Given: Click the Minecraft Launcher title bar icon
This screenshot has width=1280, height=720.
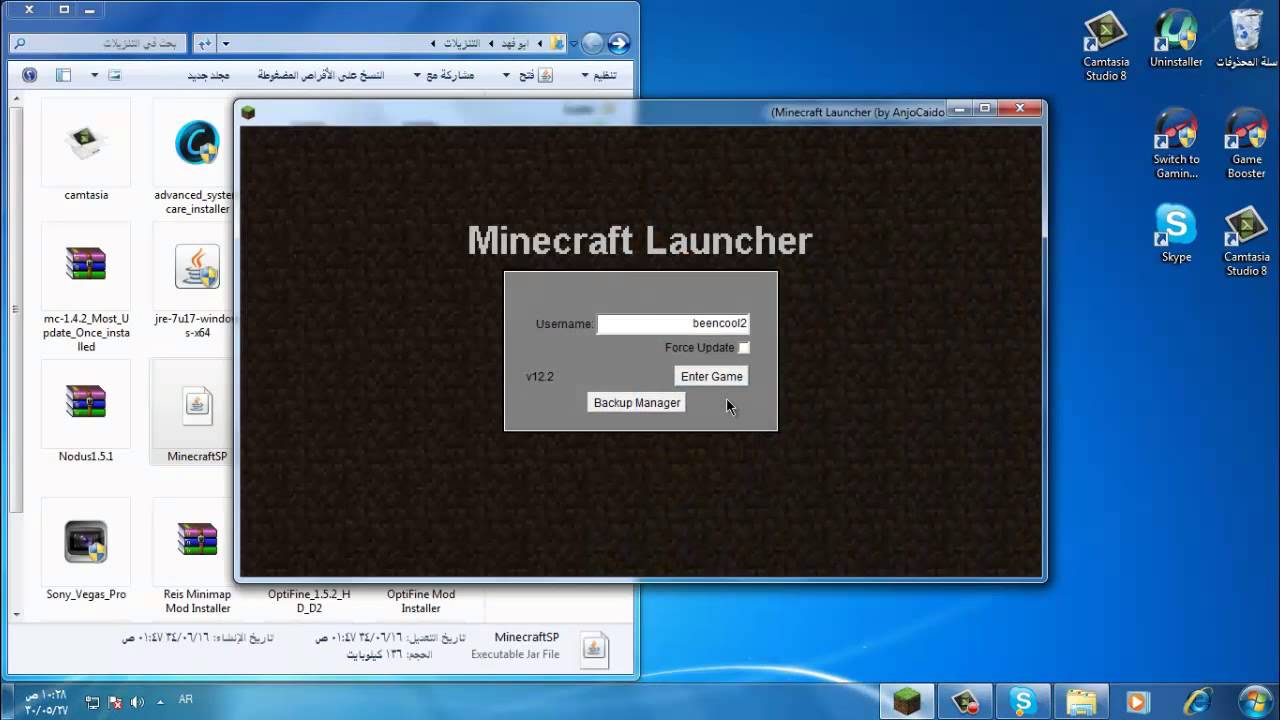Looking at the screenshot, I should [248, 112].
